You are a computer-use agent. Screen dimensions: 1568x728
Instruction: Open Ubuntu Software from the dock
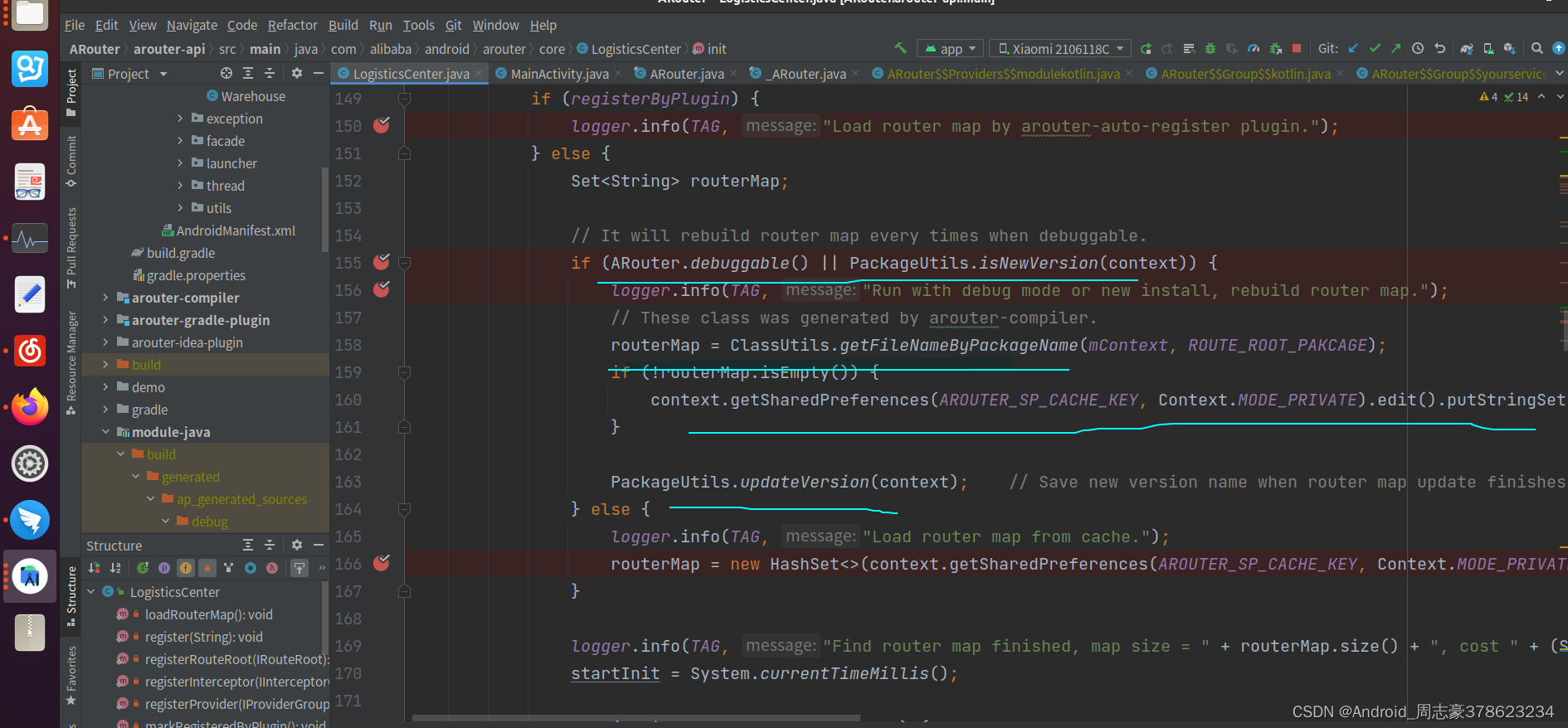(30, 125)
